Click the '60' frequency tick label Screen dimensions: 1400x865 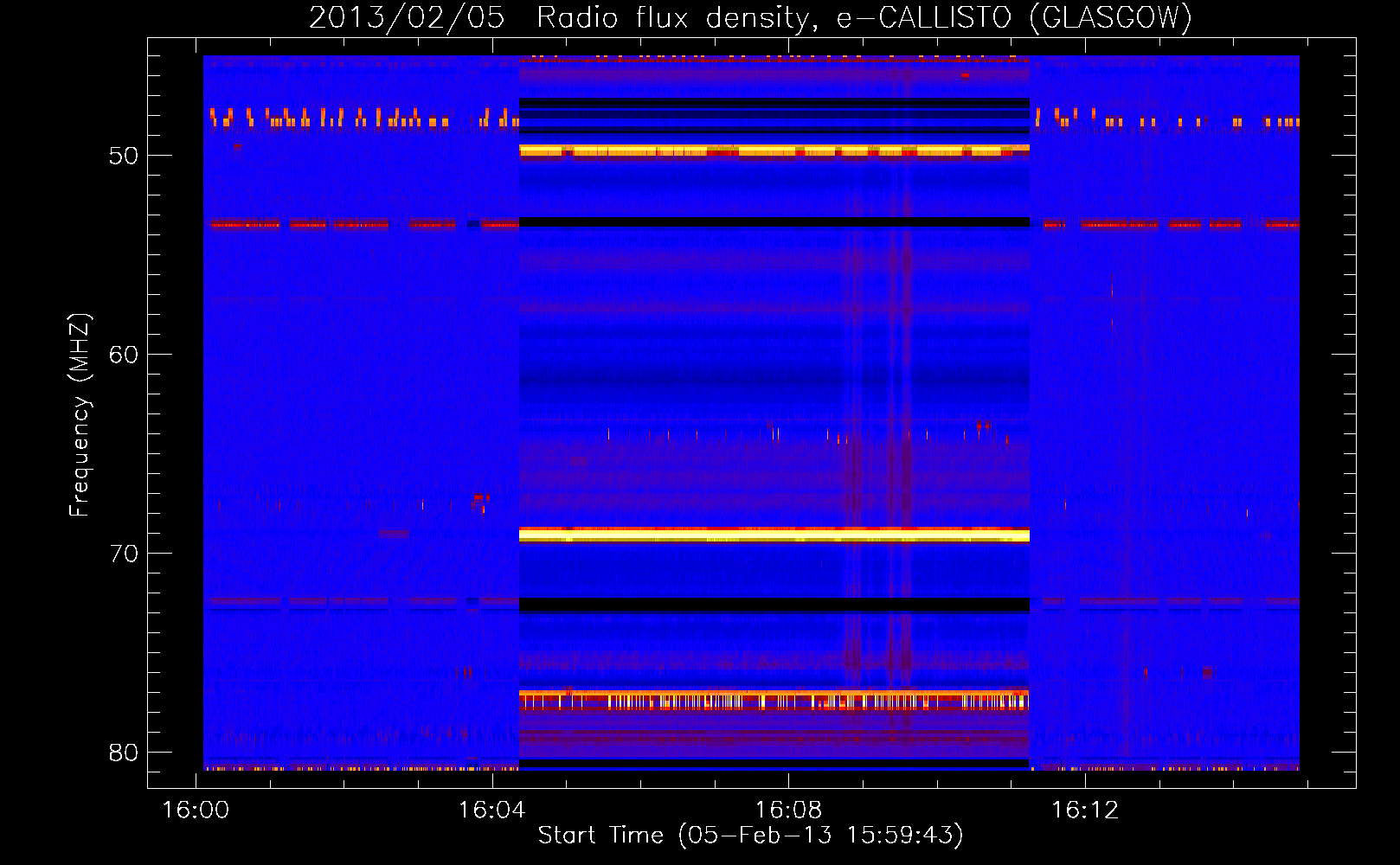(124, 355)
